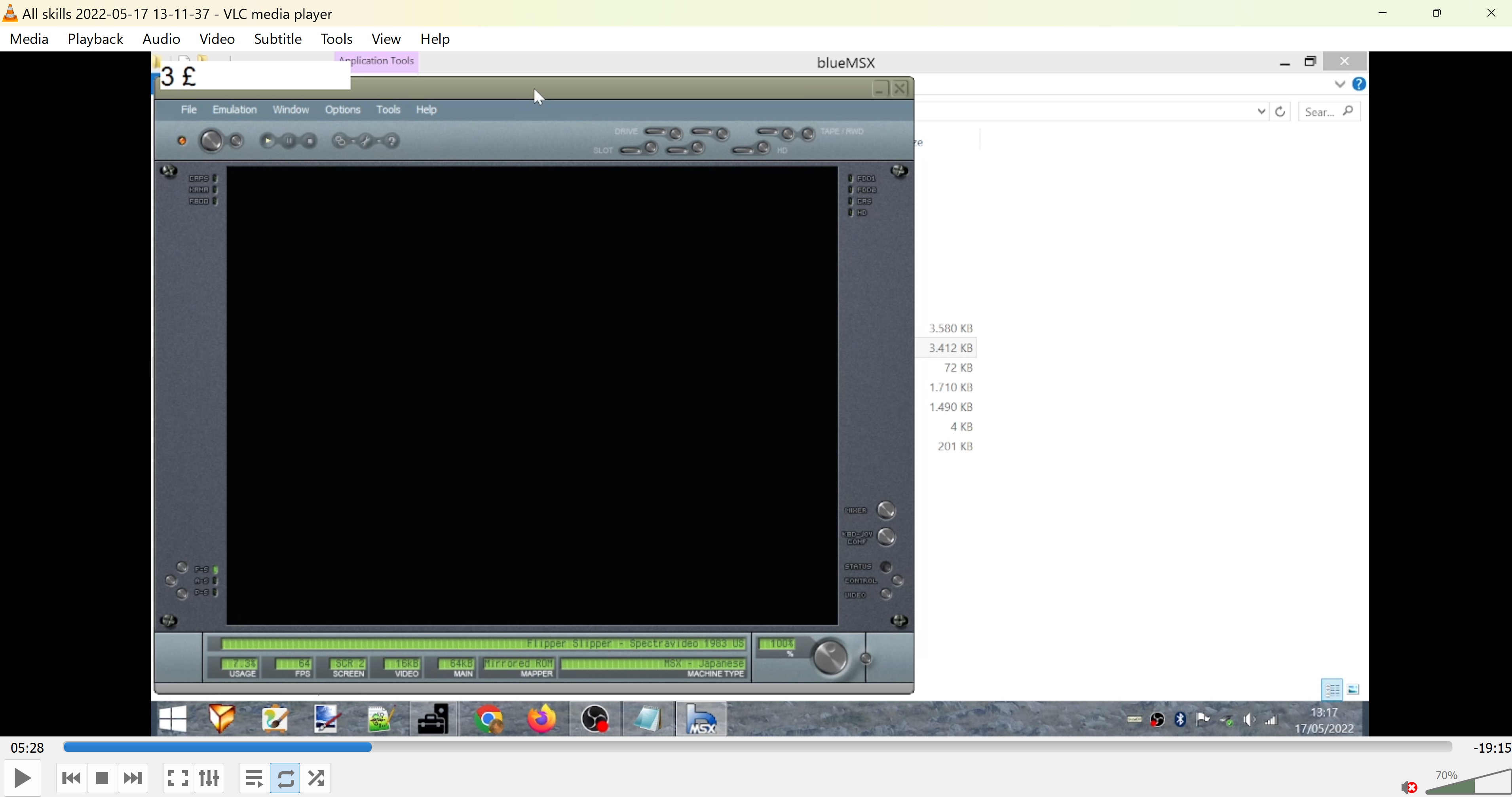Image resolution: width=1512 pixels, height=797 pixels.
Task: Skip to the previous media track
Action: click(x=71, y=778)
